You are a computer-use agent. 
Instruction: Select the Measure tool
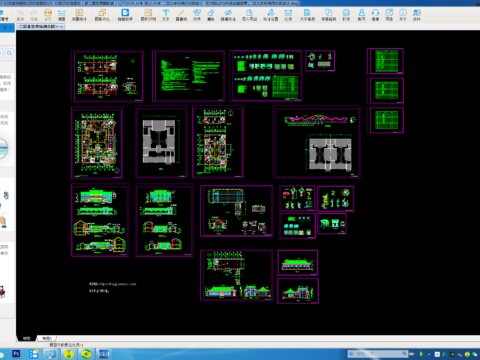62,15
